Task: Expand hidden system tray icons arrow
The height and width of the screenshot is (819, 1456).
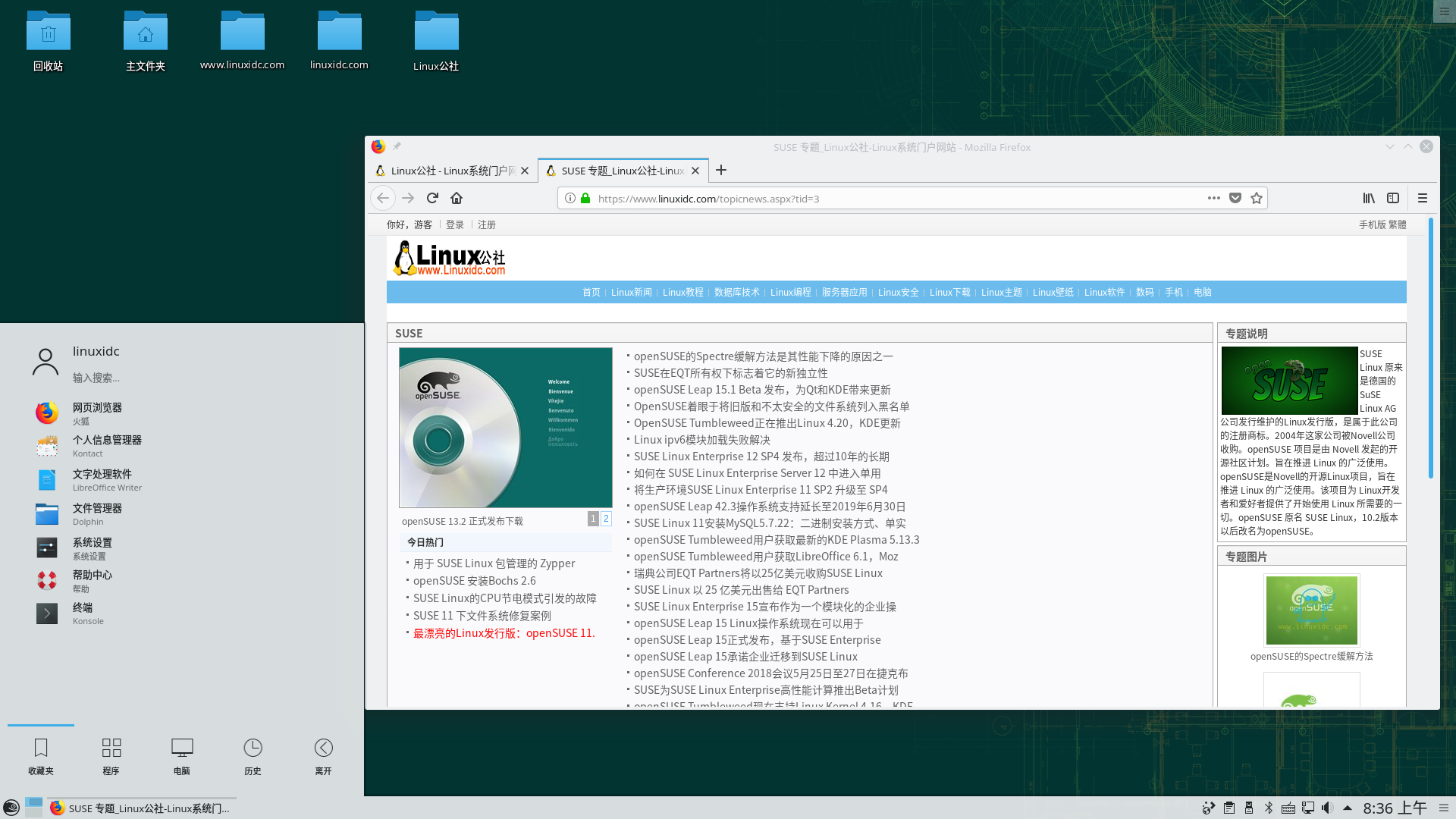Action: [x=1348, y=808]
